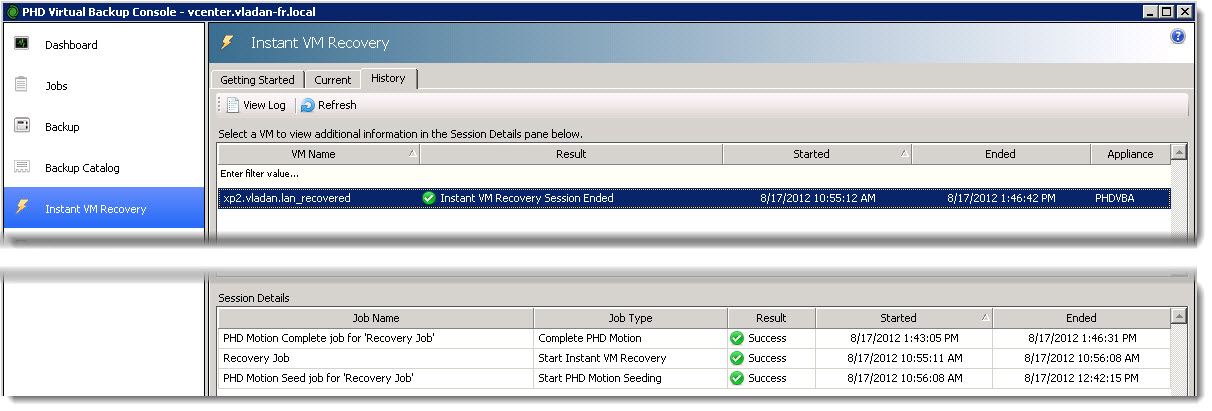Sort by the upper Result column header
Screen dimensions: 1212x411
coord(571,154)
